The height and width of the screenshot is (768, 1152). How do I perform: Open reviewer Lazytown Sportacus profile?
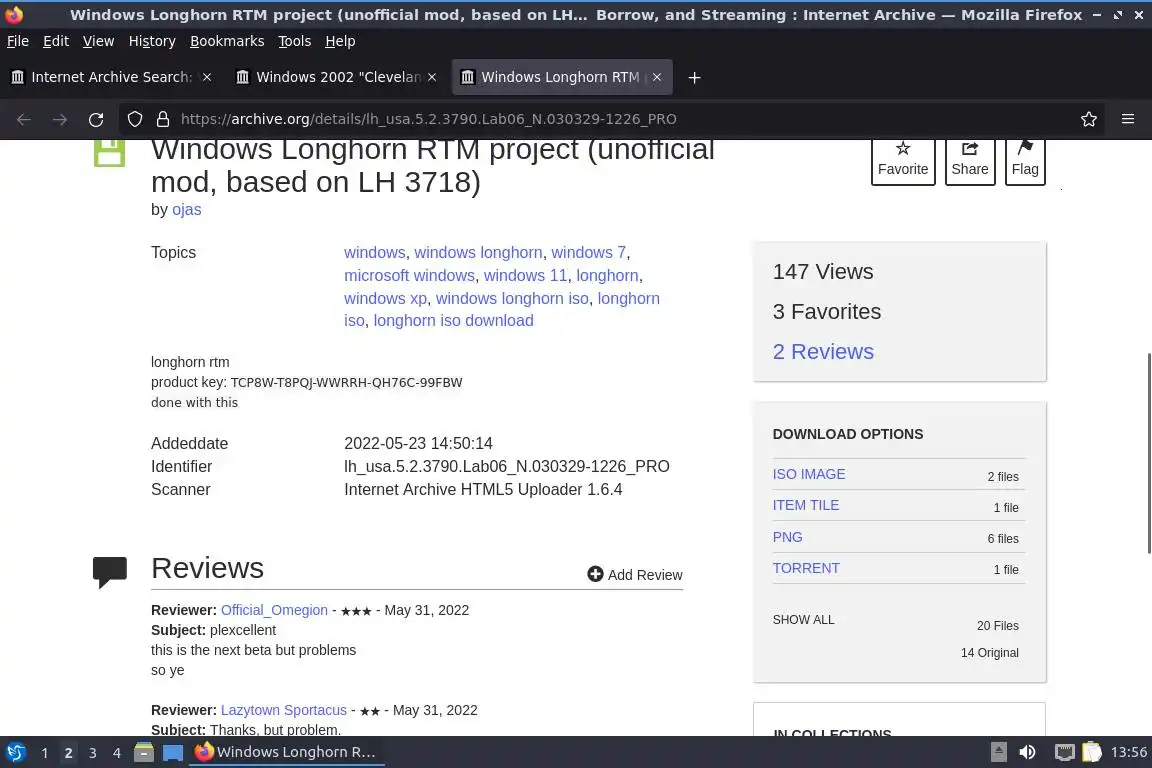click(x=284, y=710)
